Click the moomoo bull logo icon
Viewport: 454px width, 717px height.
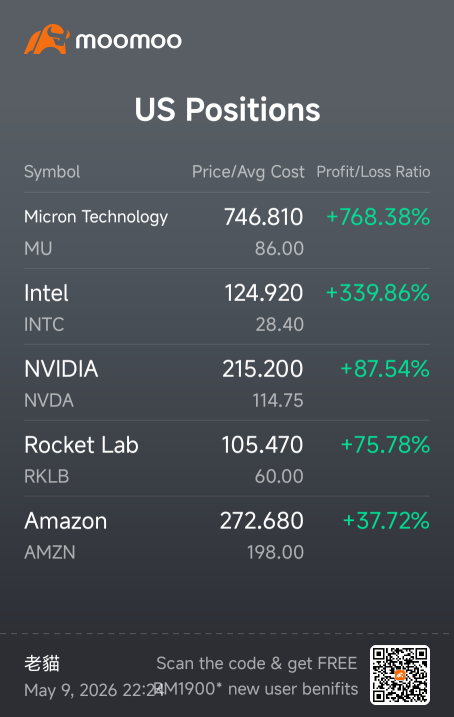click(x=47, y=39)
